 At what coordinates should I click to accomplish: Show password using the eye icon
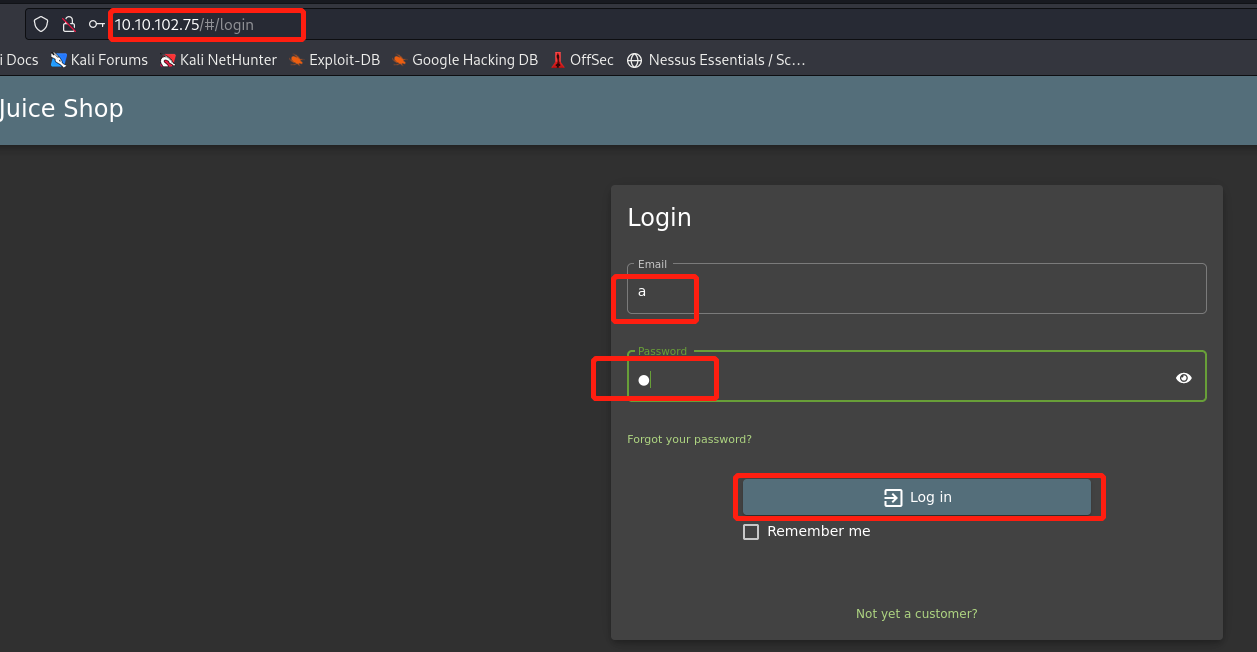click(1184, 378)
